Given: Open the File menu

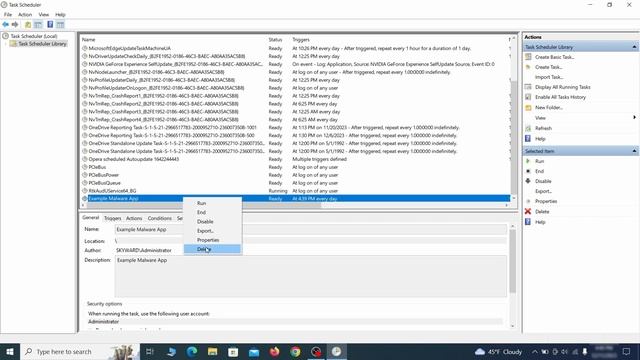Looking at the screenshot, I should pyautogui.click(x=8, y=15).
